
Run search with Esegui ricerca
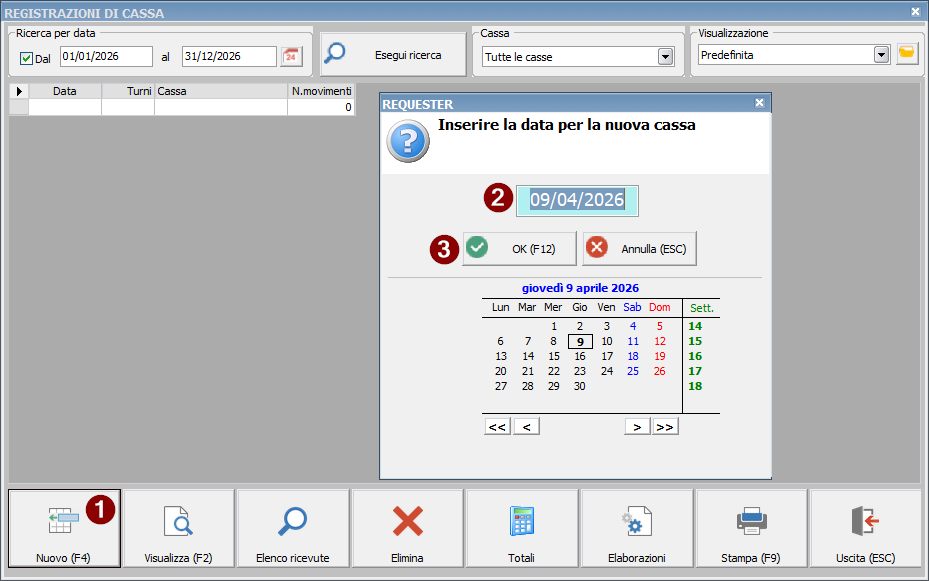(394, 56)
